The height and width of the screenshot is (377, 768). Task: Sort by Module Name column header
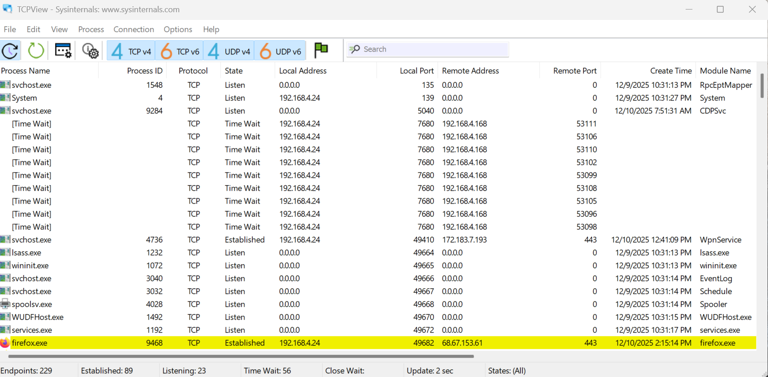[x=726, y=71]
